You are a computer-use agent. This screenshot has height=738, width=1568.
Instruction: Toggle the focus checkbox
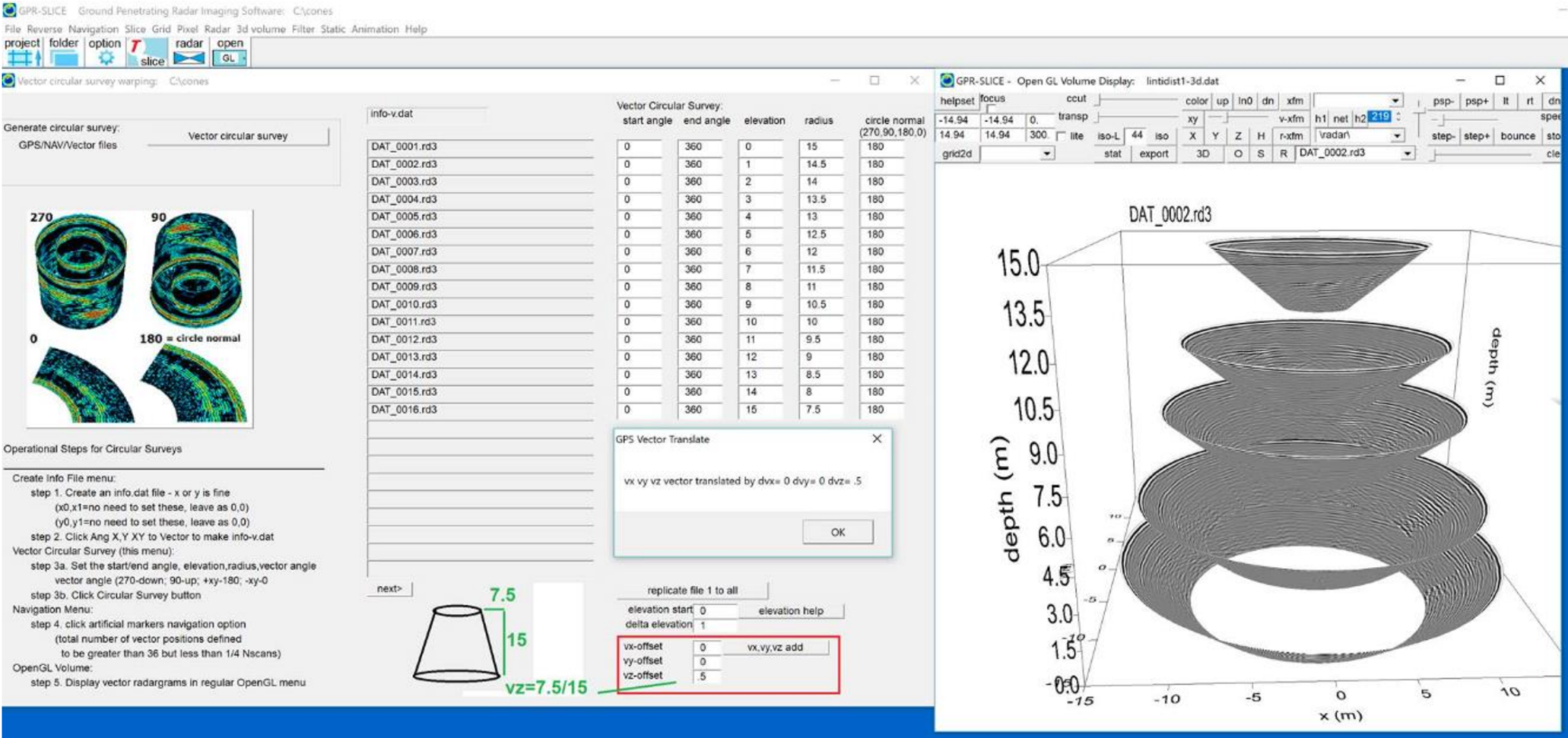coord(992,108)
